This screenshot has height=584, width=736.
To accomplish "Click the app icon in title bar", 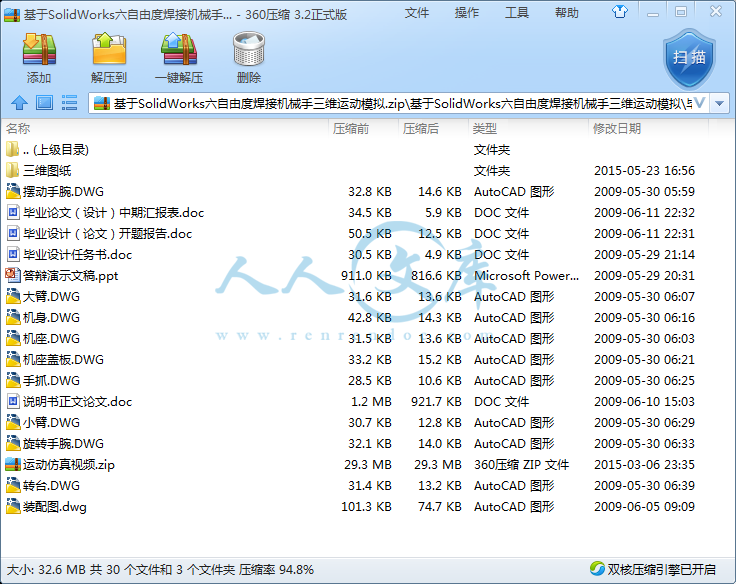I will 12,15.
